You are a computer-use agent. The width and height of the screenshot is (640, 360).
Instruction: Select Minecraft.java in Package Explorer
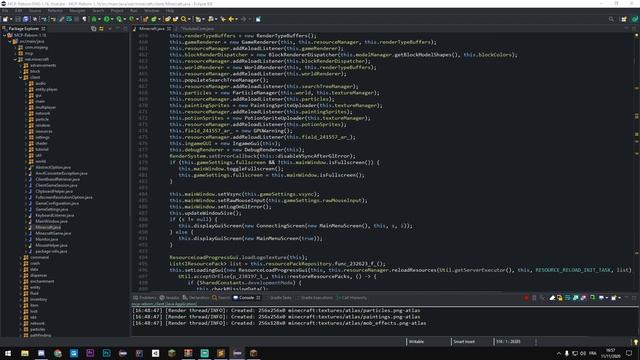click(48, 227)
